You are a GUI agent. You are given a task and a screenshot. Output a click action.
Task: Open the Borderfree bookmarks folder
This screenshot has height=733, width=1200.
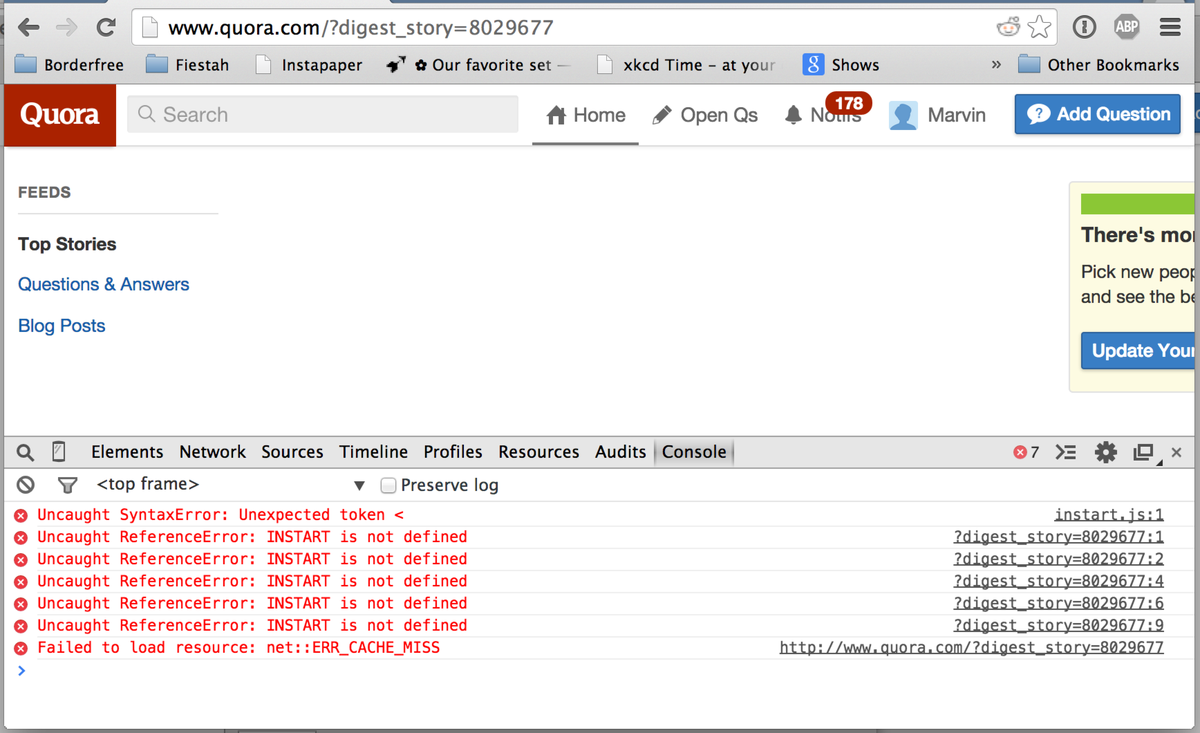click(x=70, y=64)
